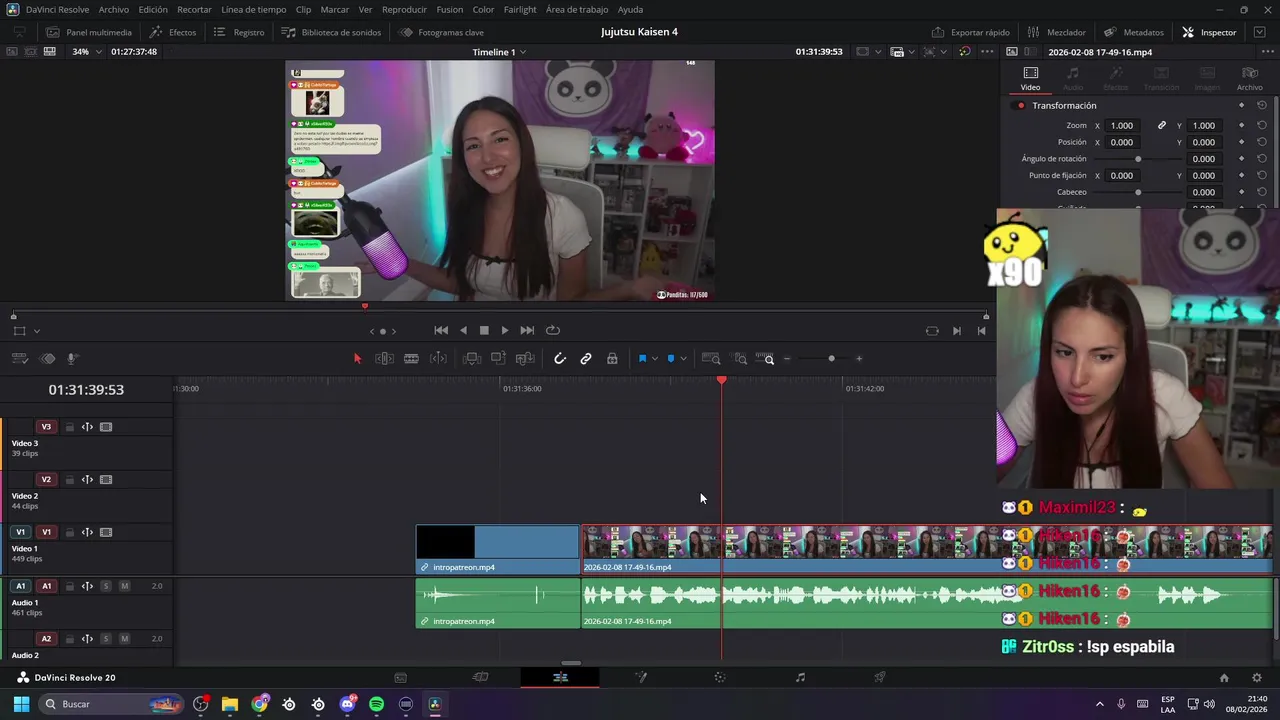Open the Deliver page rocket icon

point(880,677)
